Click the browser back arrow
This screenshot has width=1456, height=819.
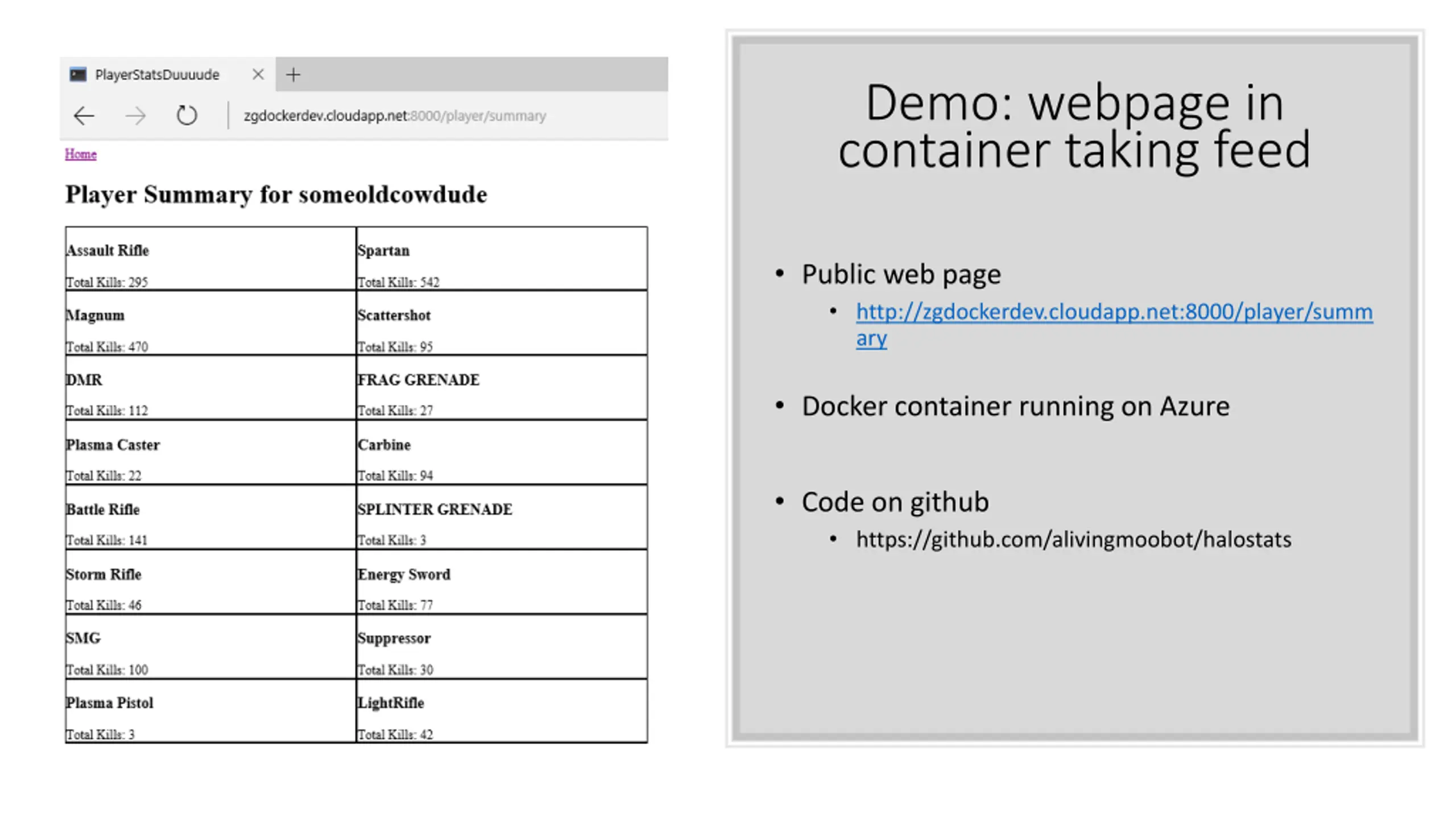click(x=84, y=116)
